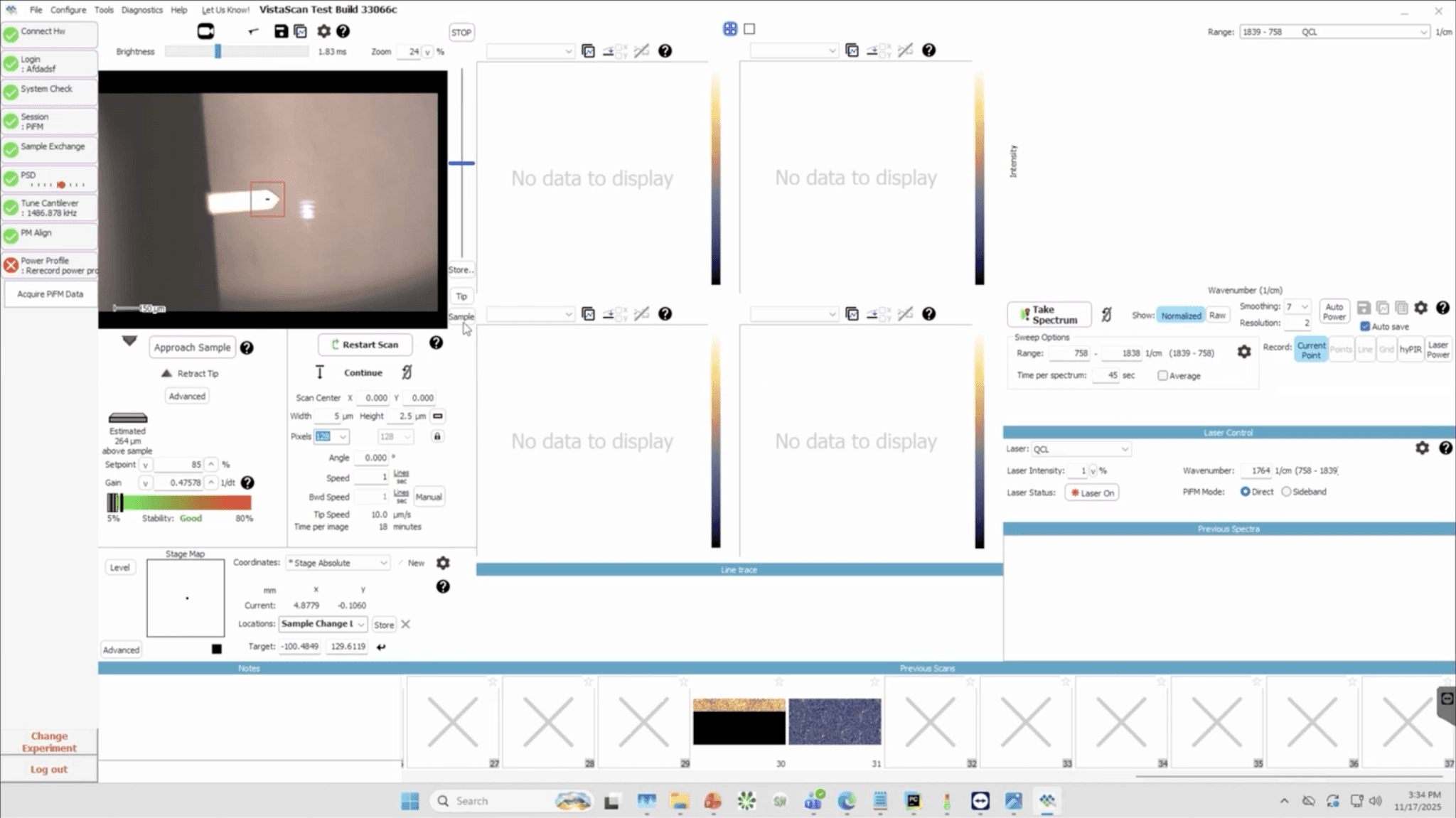Open the Diagnostics menu
The height and width of the screenshot is (818, 1456).
141,10
